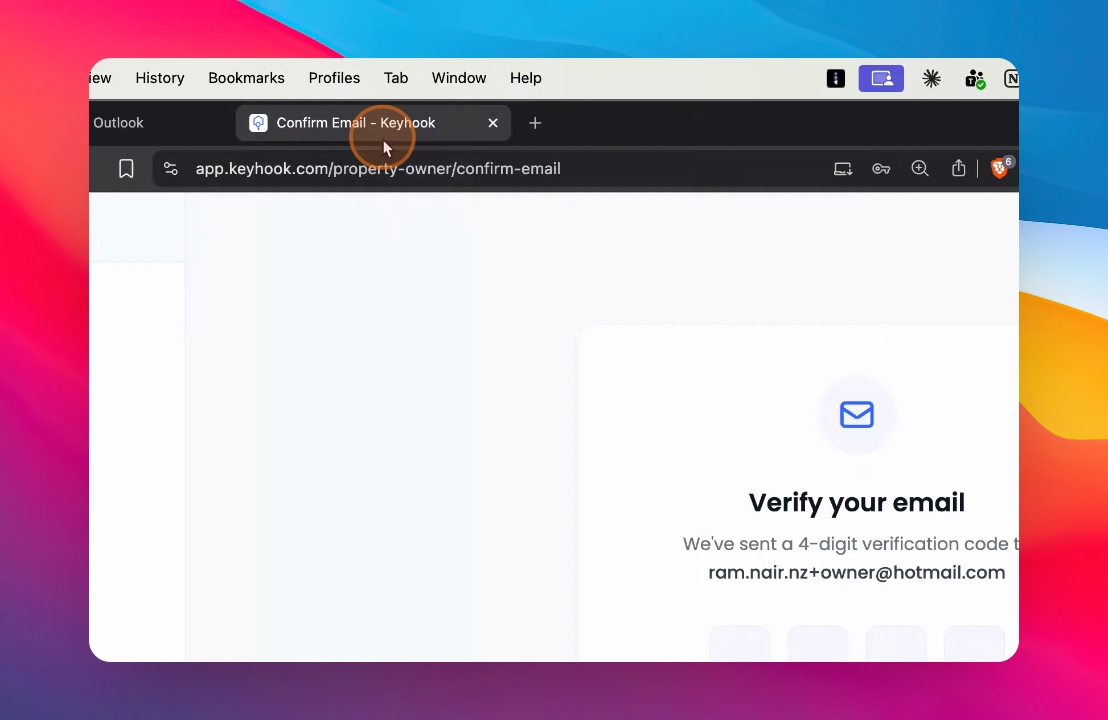Screen dimensions: 1108x720
Task: Open a new browser tab
Action: 535,123
